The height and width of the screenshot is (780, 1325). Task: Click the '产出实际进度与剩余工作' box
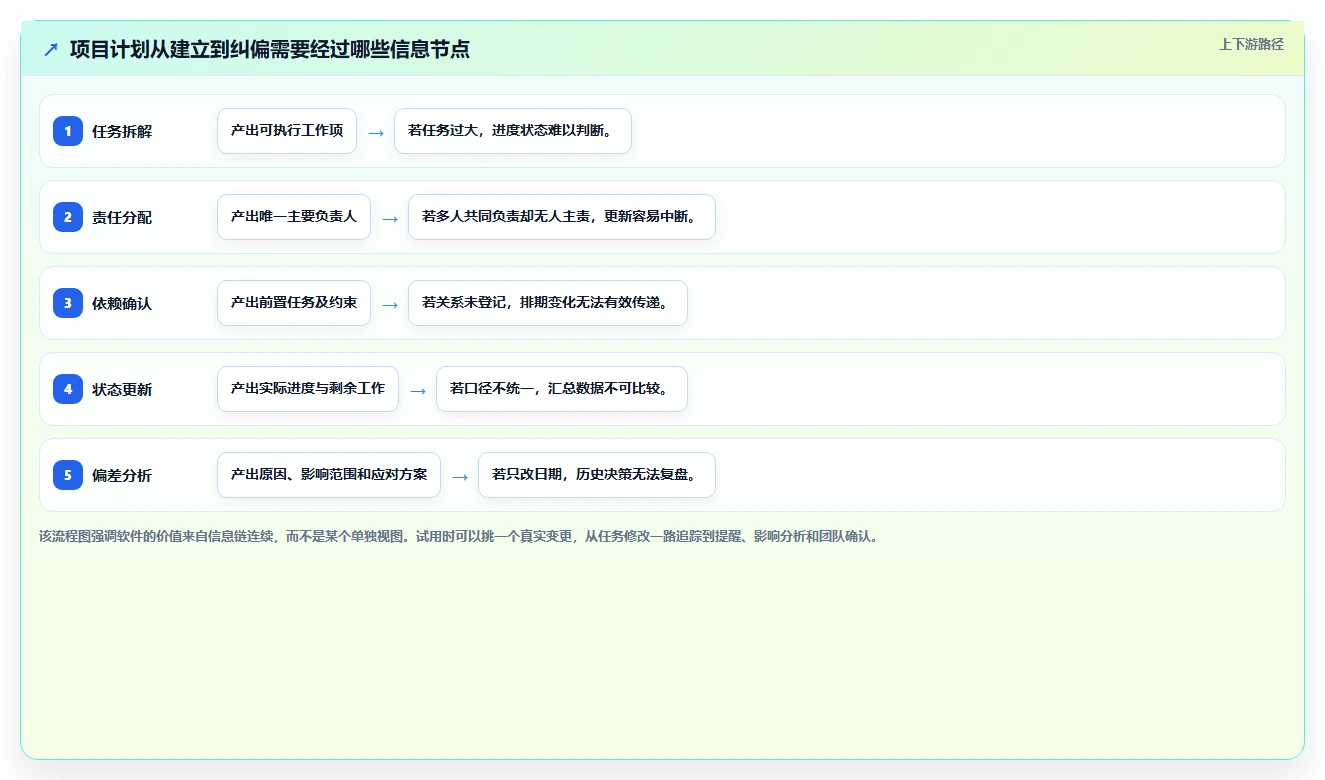click(x=308, y=389)
